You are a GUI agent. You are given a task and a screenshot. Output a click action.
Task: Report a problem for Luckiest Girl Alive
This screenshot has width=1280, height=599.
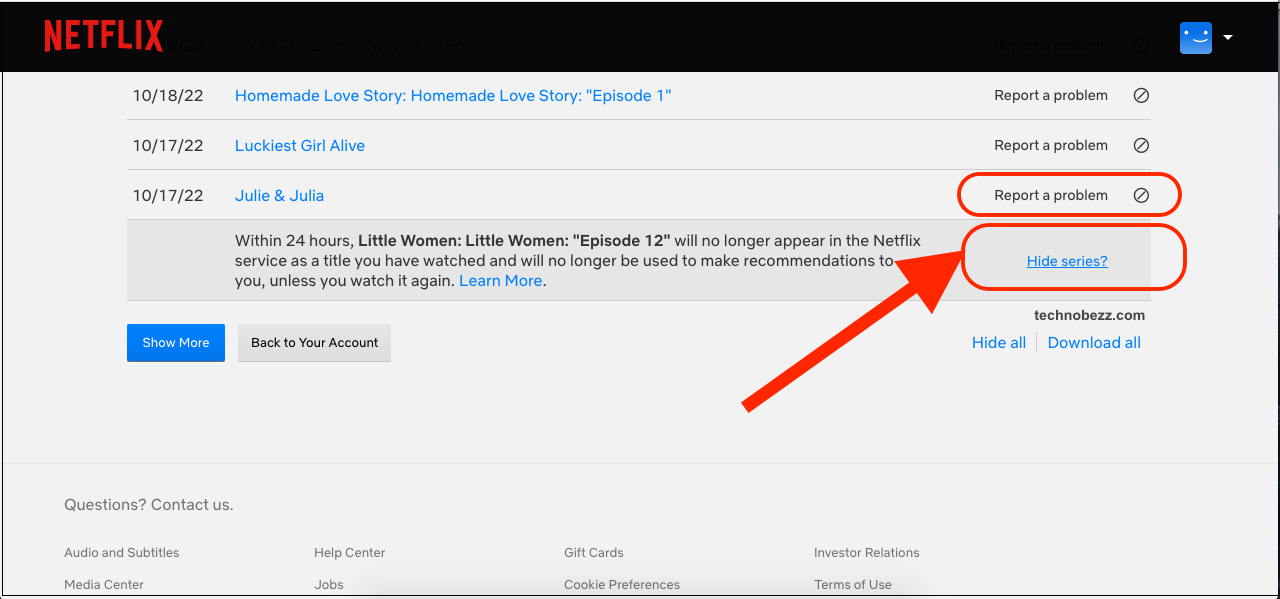coord(1051,146)
